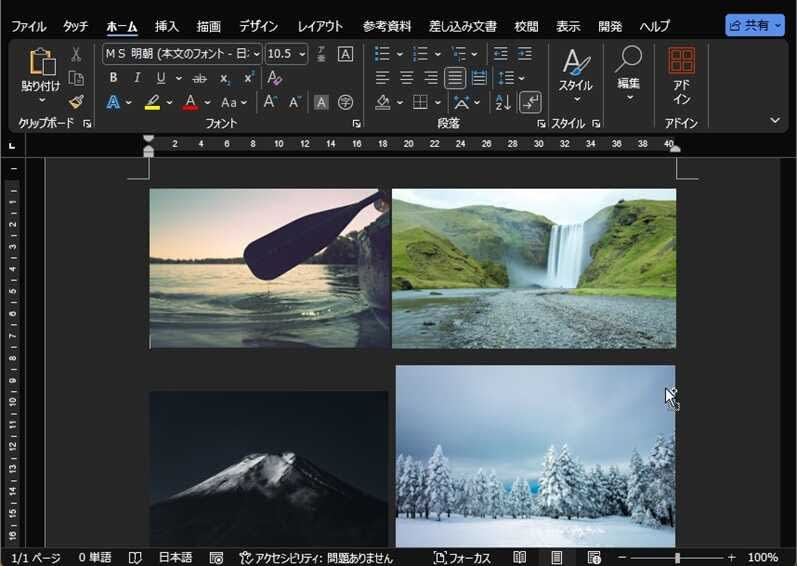Apply strikethrough formatting
This screenshot has width=797, height=566.
pyautogui.click(x=200, y=78)
